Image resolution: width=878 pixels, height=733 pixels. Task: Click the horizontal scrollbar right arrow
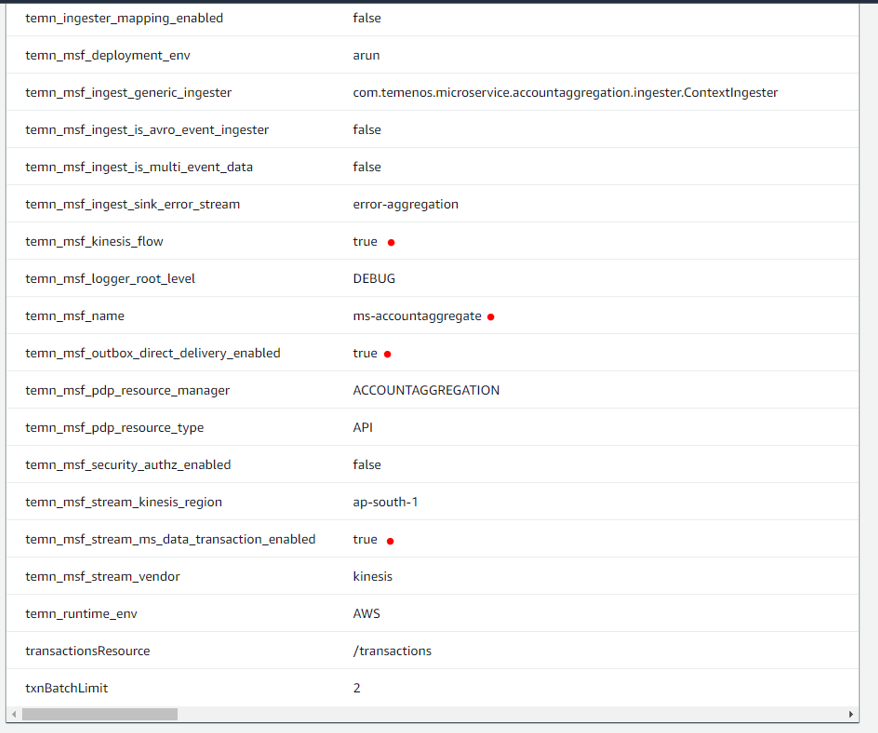pos(851,715)
